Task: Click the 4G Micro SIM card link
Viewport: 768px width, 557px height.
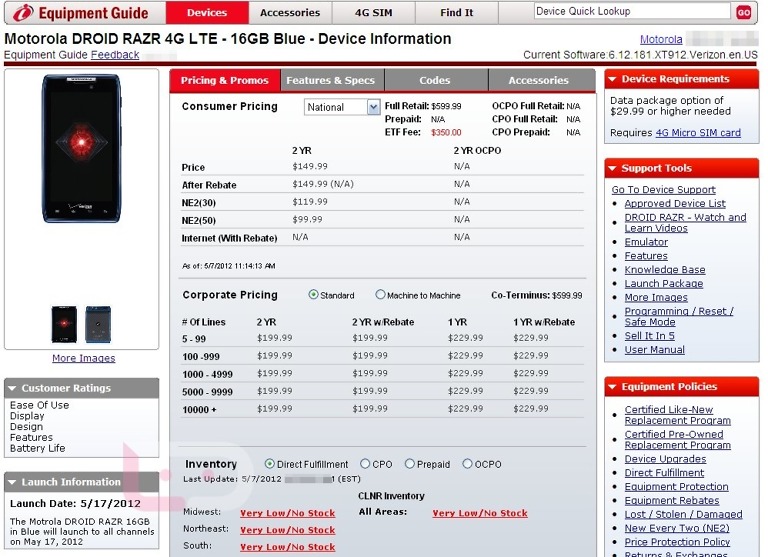Action: point(698,133)
